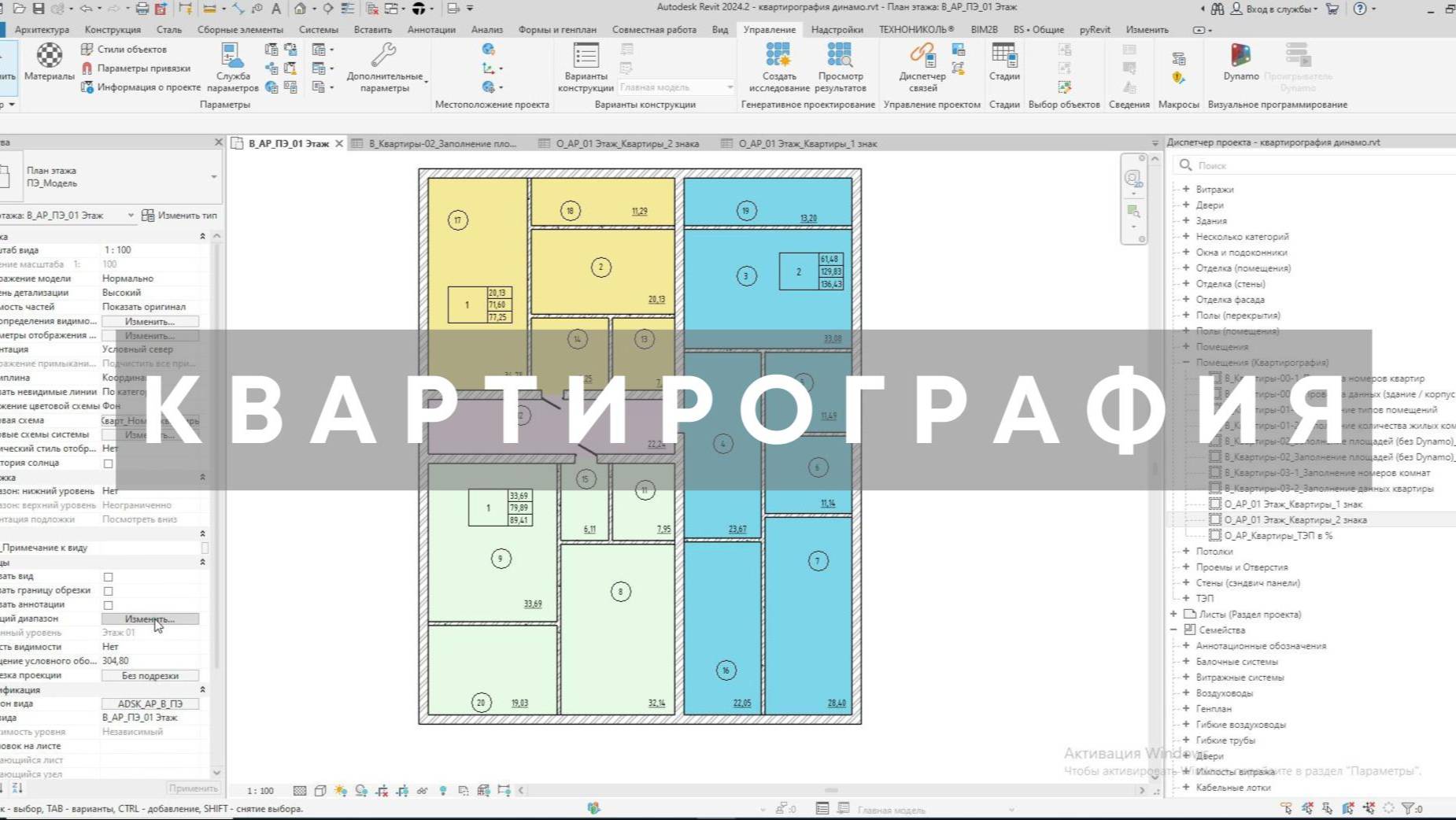Screen dimensions: 1456x820
Task: Click Изменить тип (Edit Type) button
Action: [x=179, y=215]
